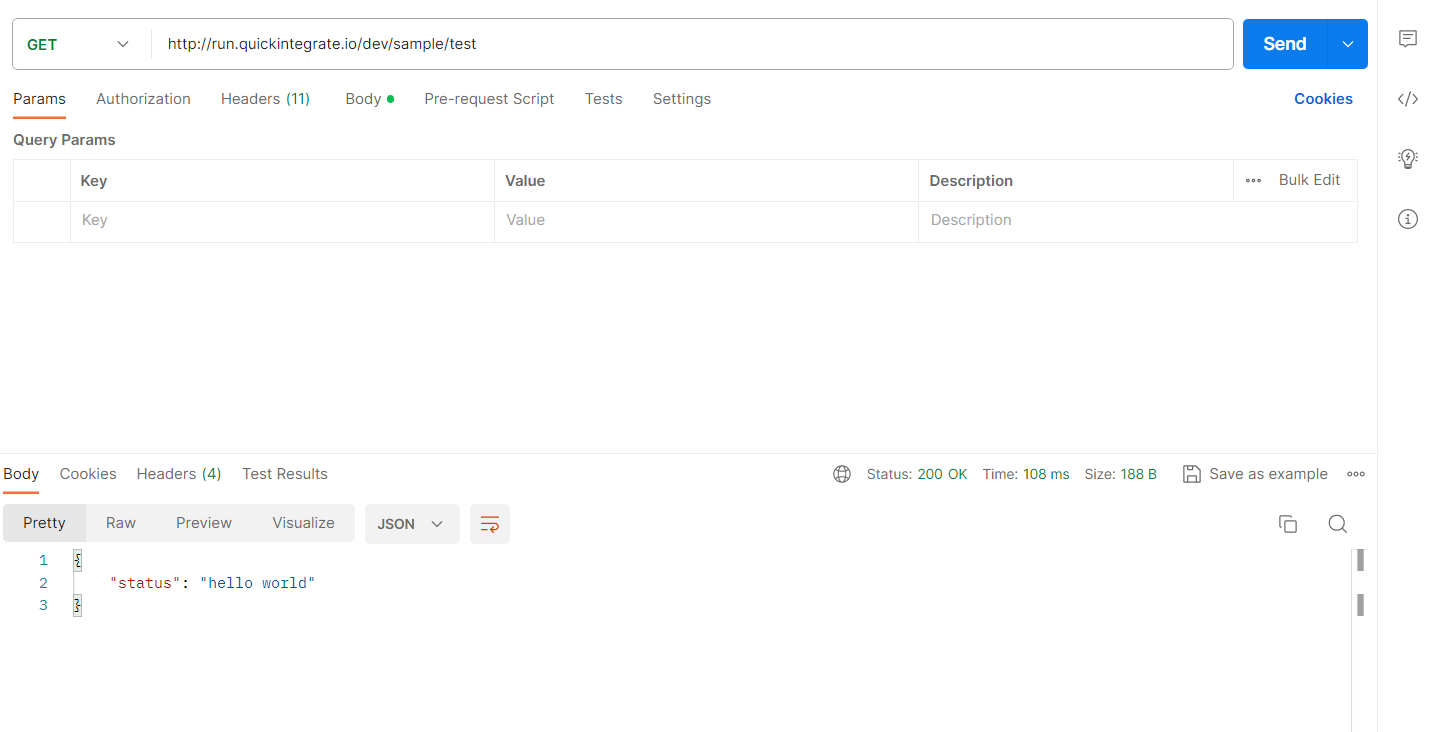Open the request Headers (11) tab
1432x732 pixels.
point(265,99)
